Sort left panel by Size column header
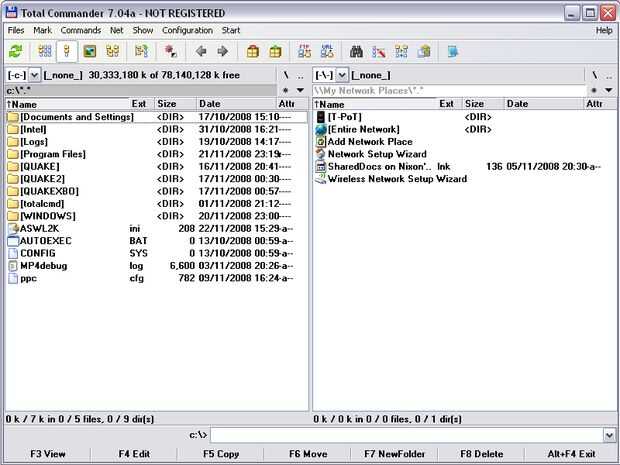Viewport: 620px width, 465px height. [x=175, y=104]
